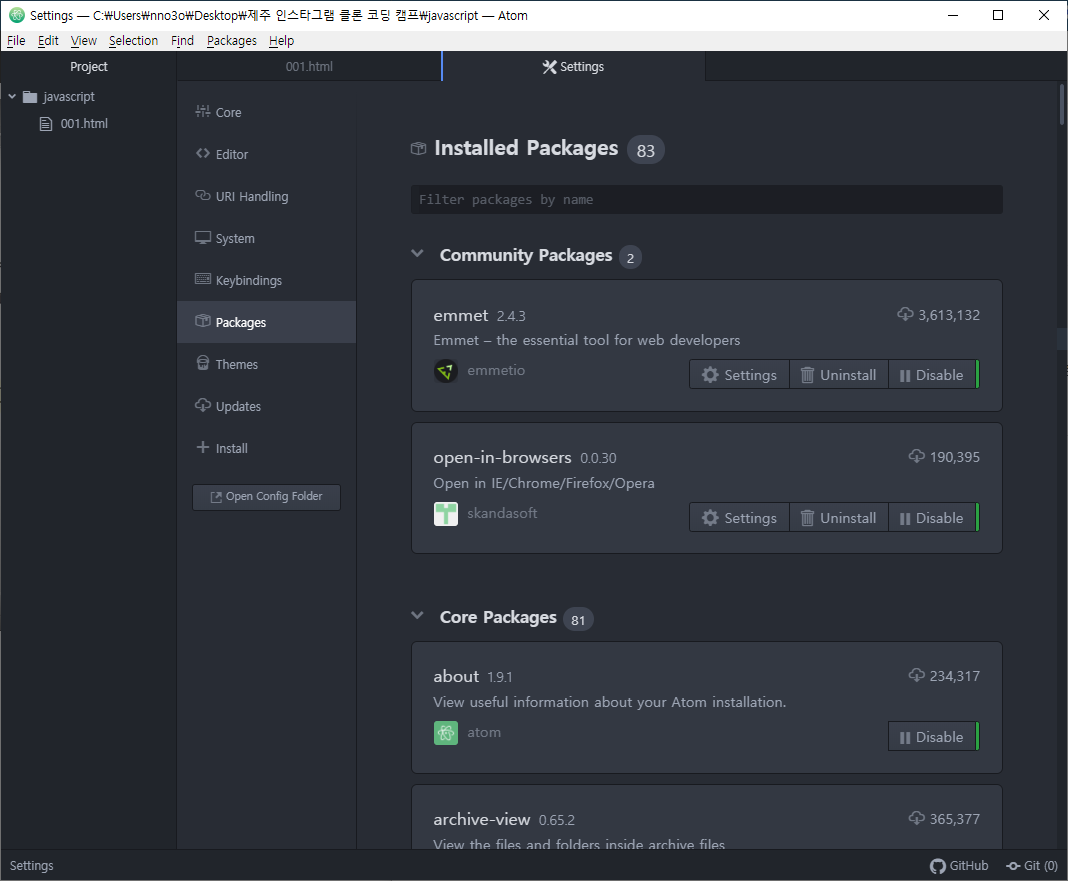The image size is (1068, 881).
Task: Open the emmetio author link
Action: click(x=496, y=371)
